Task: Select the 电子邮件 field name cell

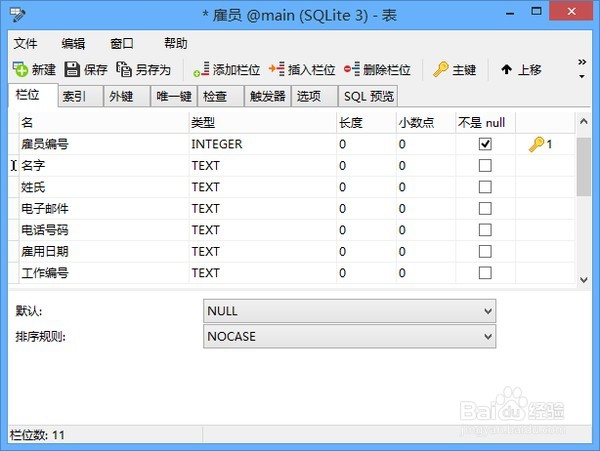Action: (x=104, y=208)
